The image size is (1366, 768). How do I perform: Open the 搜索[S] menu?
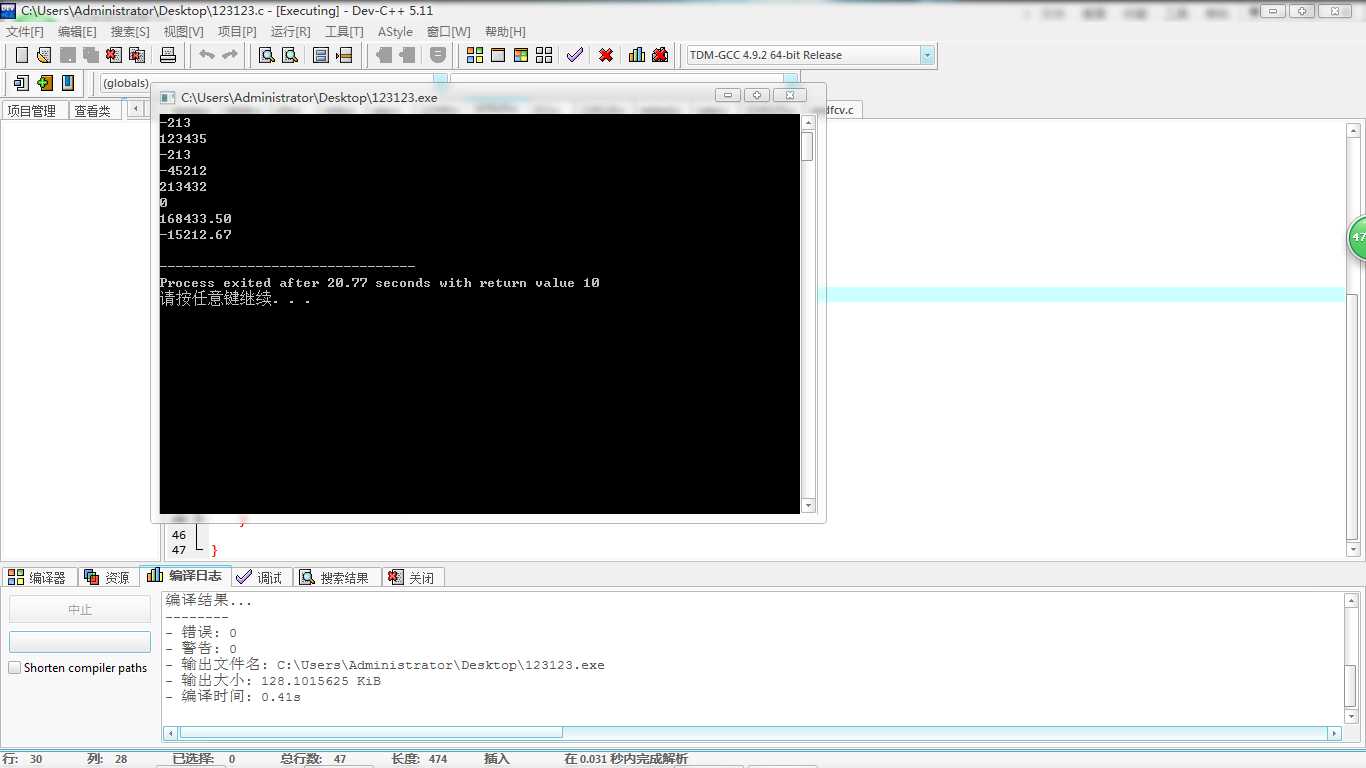[x=130, y=32]
